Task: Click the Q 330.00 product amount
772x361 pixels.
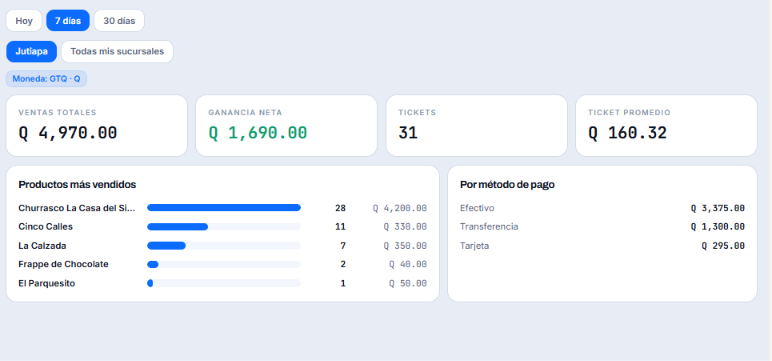Action: pos(405,227)
